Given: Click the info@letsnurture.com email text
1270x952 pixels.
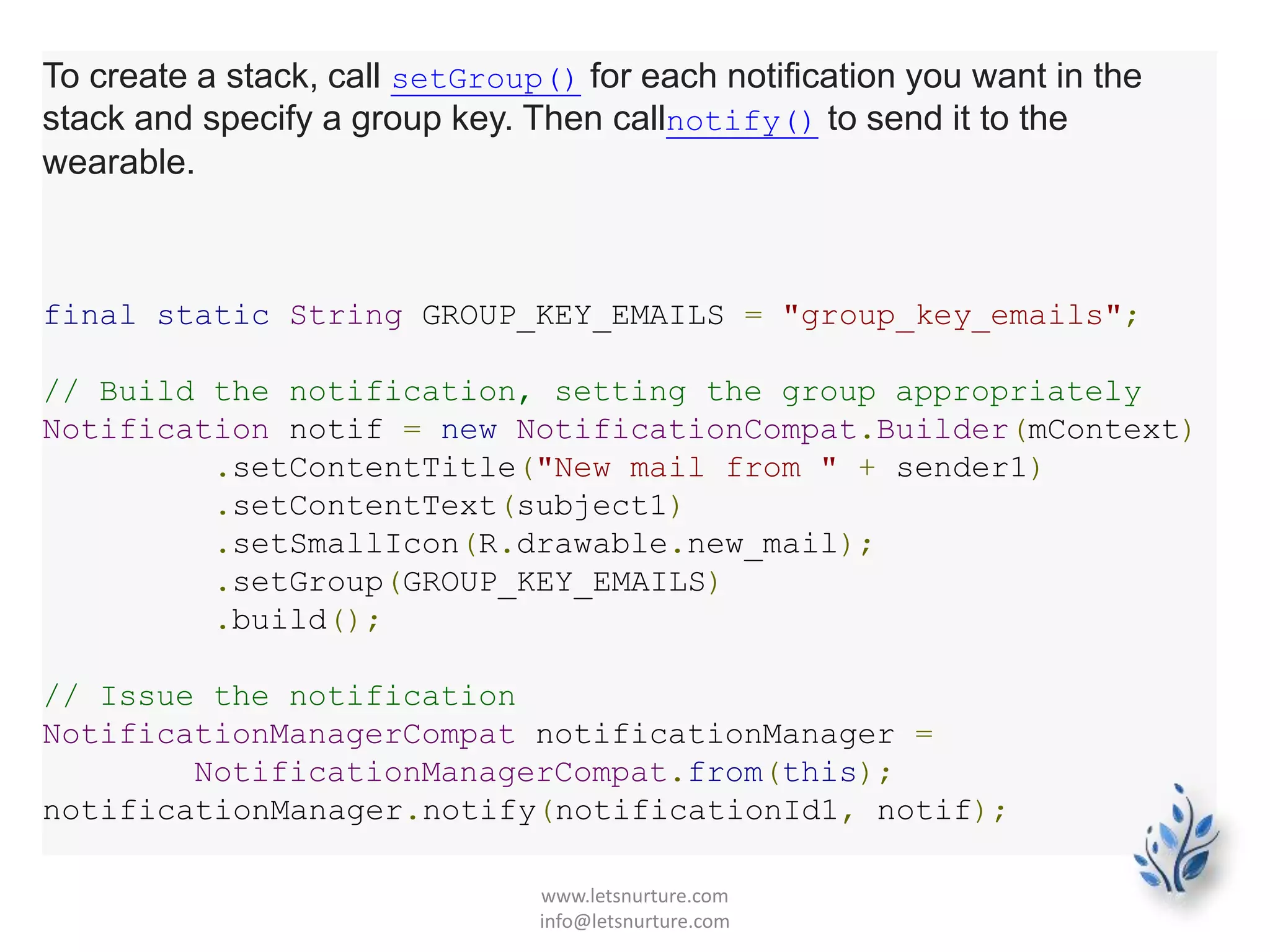Looking at the screenshot, I should click(634, 921).
